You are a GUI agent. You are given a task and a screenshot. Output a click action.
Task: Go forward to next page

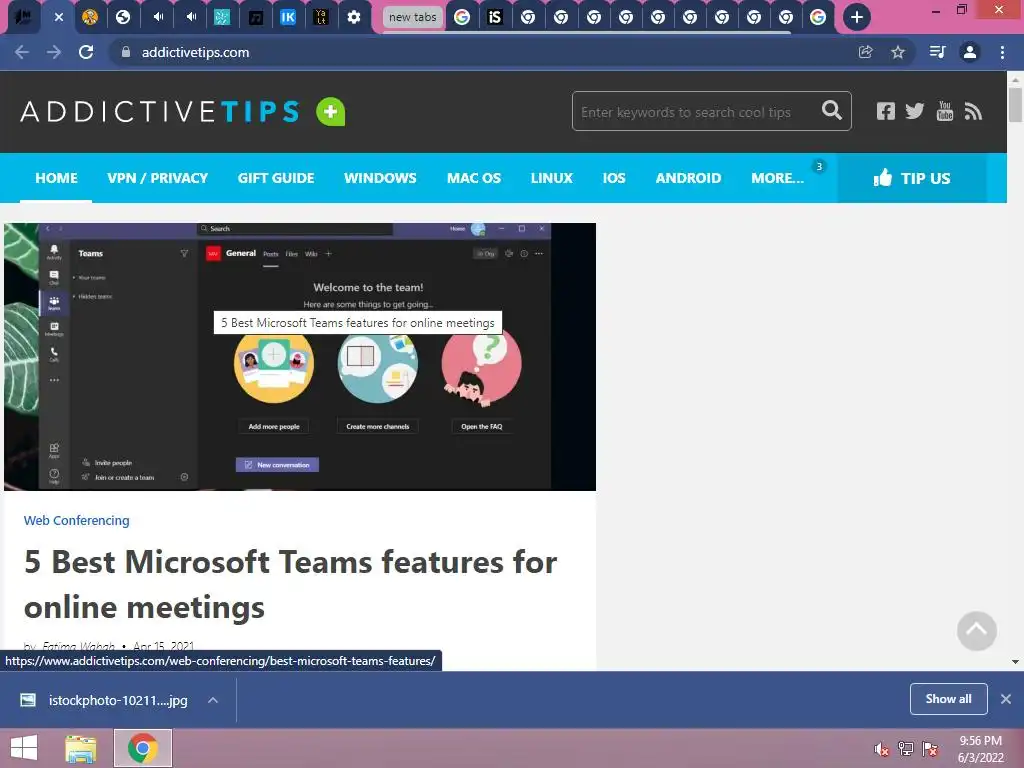coord(54,52)
